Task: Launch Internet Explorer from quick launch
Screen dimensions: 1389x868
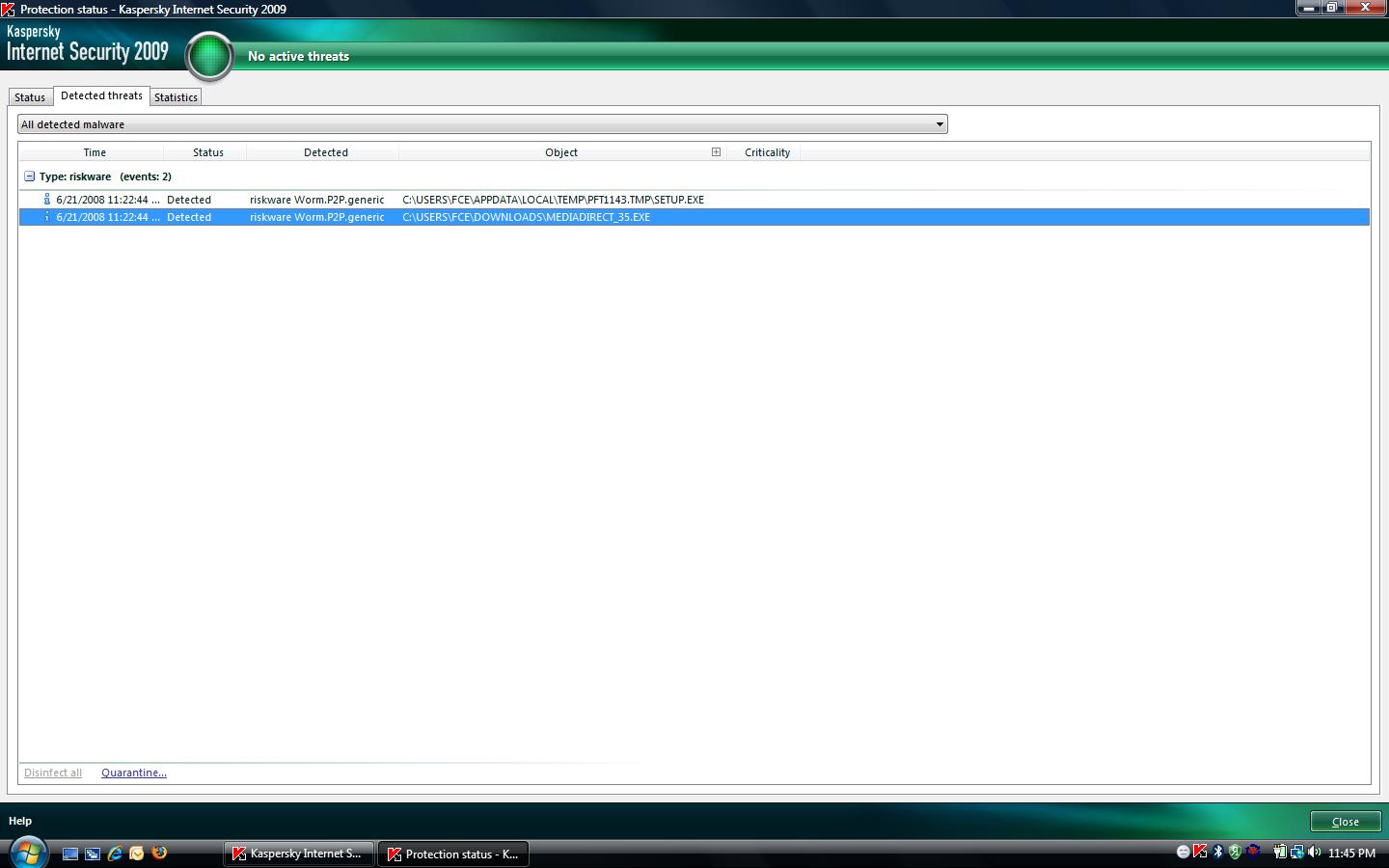Action: pos(115,854)
